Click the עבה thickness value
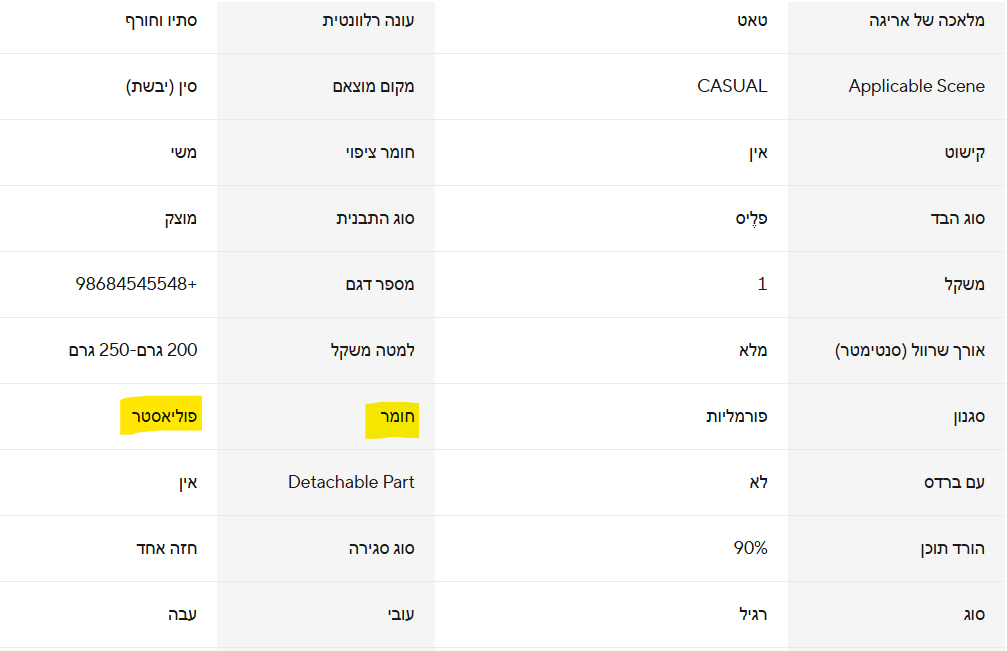Screen dimensions: 1007x651 pos(182,614)
